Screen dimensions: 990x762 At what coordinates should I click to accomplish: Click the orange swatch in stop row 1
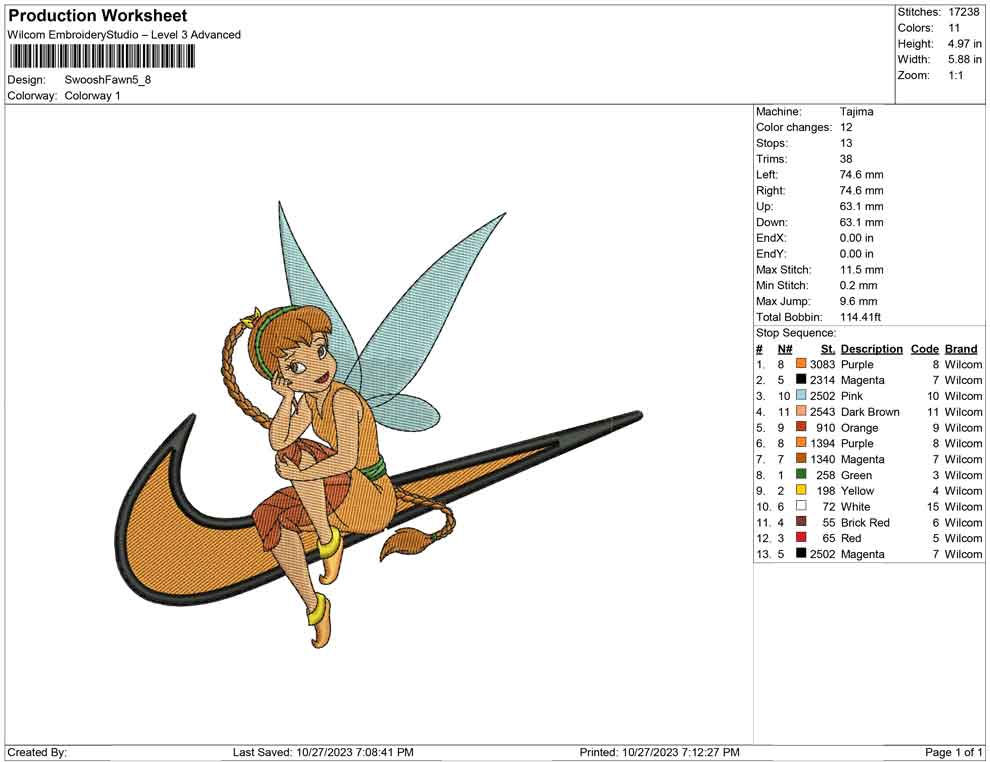[801, 364]
